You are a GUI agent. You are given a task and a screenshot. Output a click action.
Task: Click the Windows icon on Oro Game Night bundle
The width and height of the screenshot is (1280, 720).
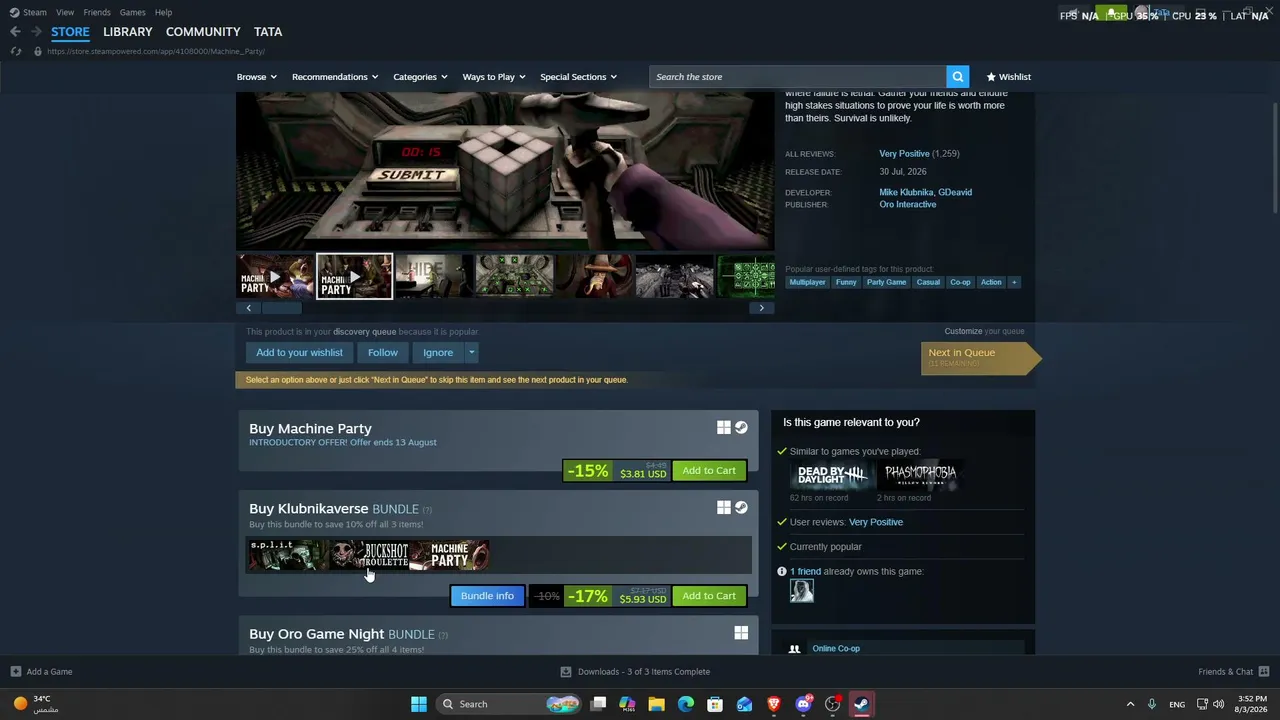(x=741, y=633)
